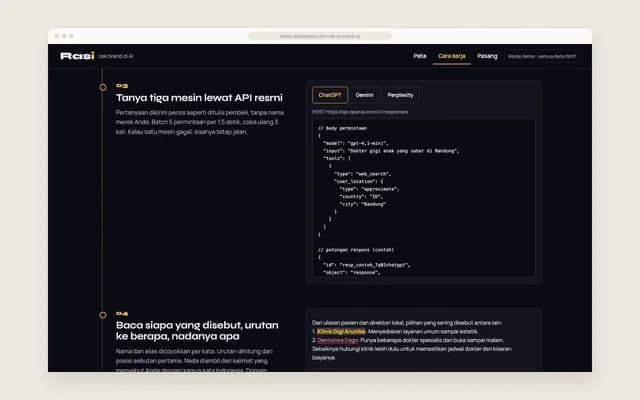Image resolution: width=640 pixels, height=400 pixels.
Task: Click the paragraph starting "Nama dan alias dicocokkan"
Action: click(195, 361)
